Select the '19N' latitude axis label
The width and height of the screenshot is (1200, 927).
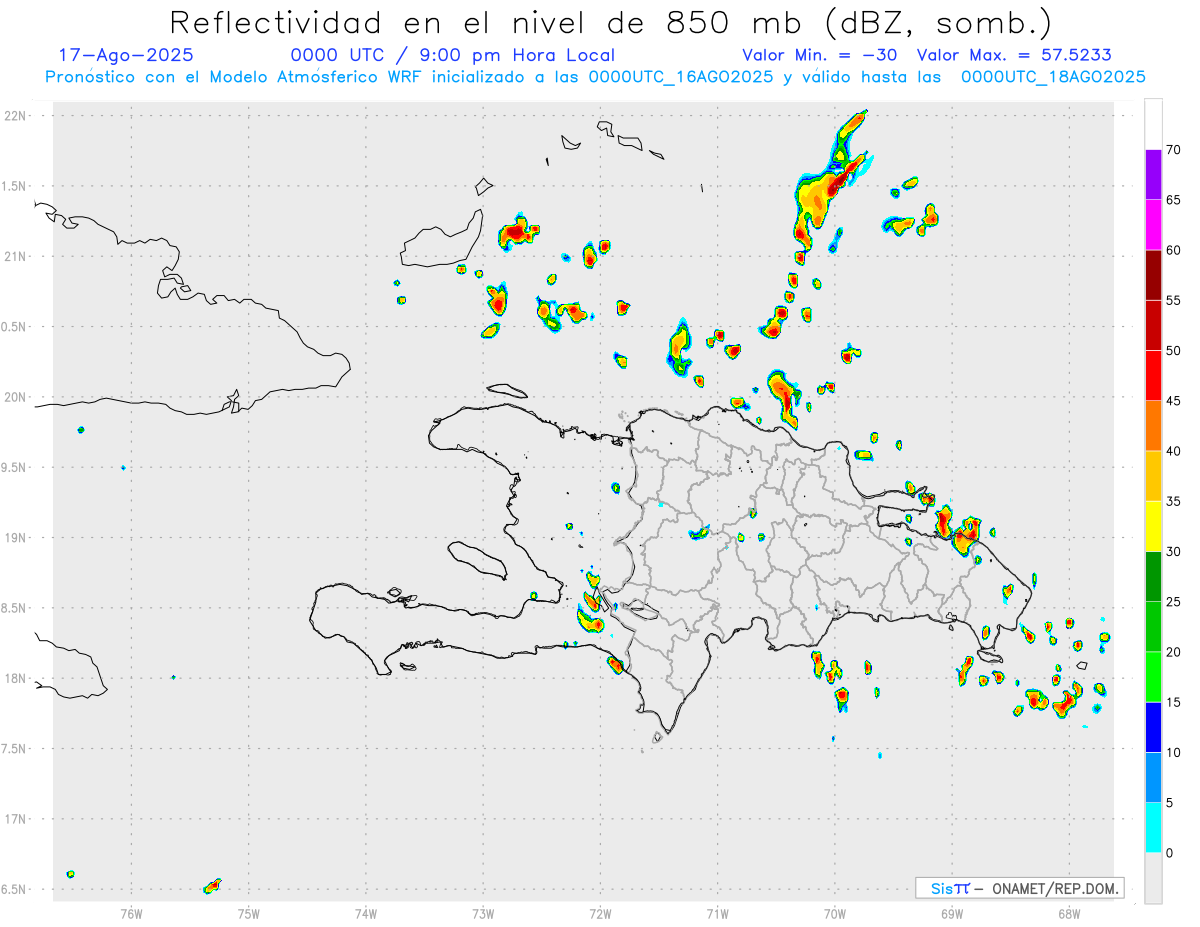pos(16,538)
